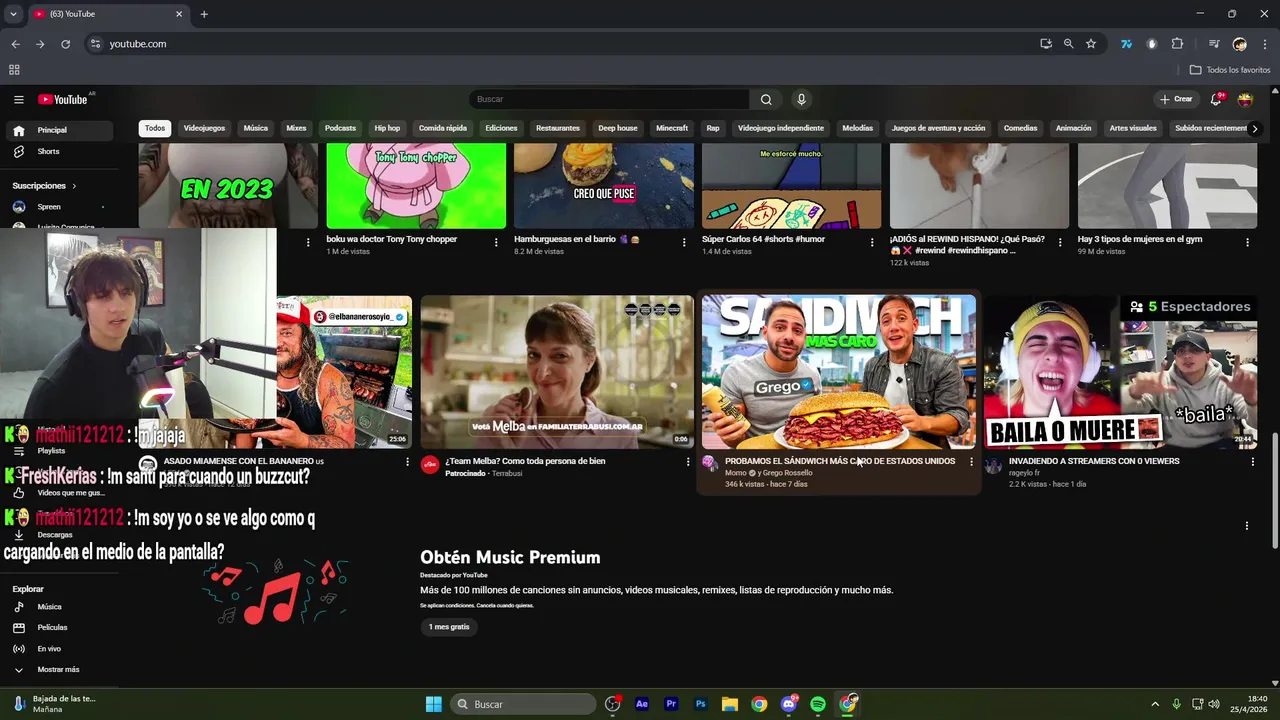The height and width of the screenshot is (720, 1280).
Task: Select the Minecraft filter chip
Action: tap(672, 128)
